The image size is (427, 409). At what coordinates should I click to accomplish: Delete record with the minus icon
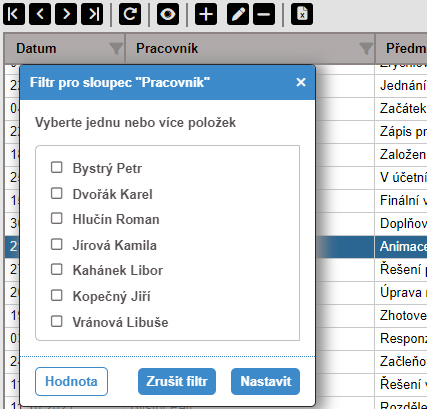coord(264,14)
